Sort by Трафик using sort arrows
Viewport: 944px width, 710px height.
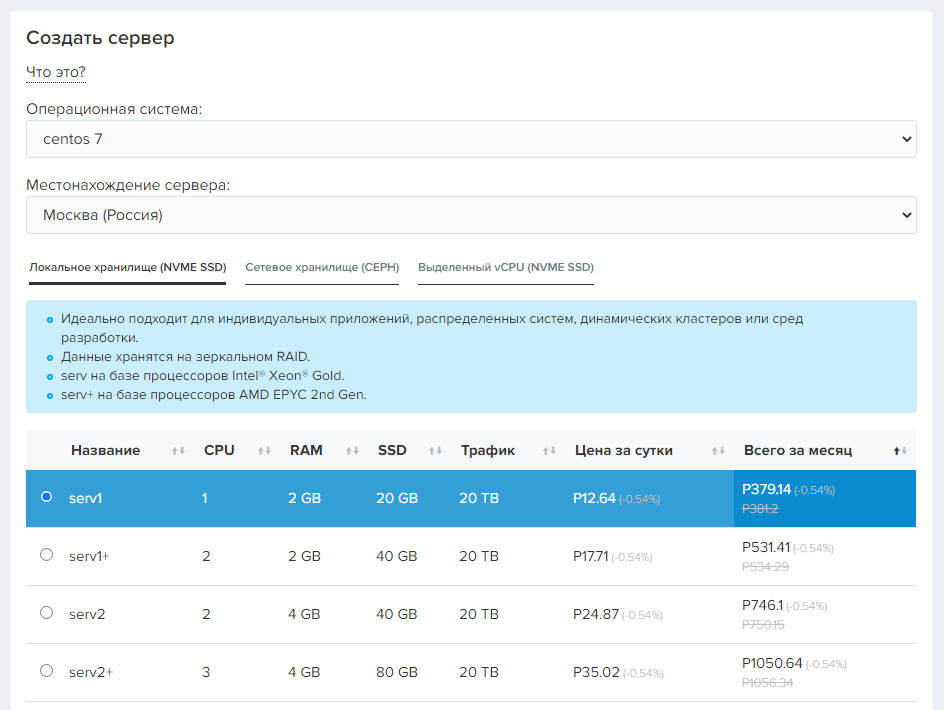point(548,451)
